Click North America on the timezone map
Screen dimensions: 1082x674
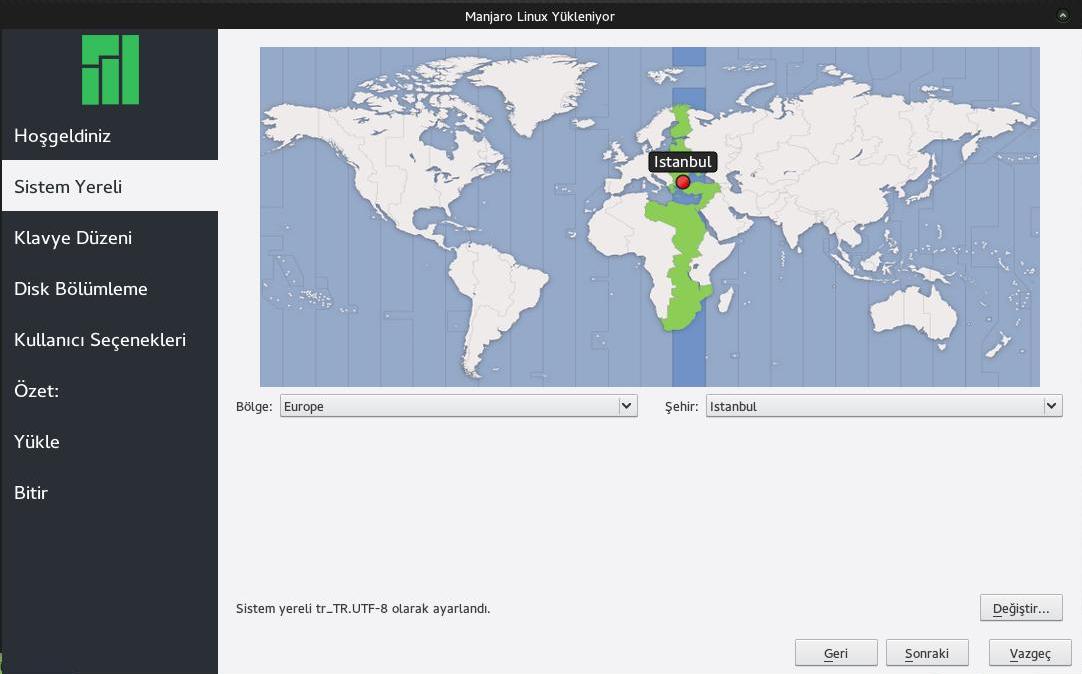point(393,159)
